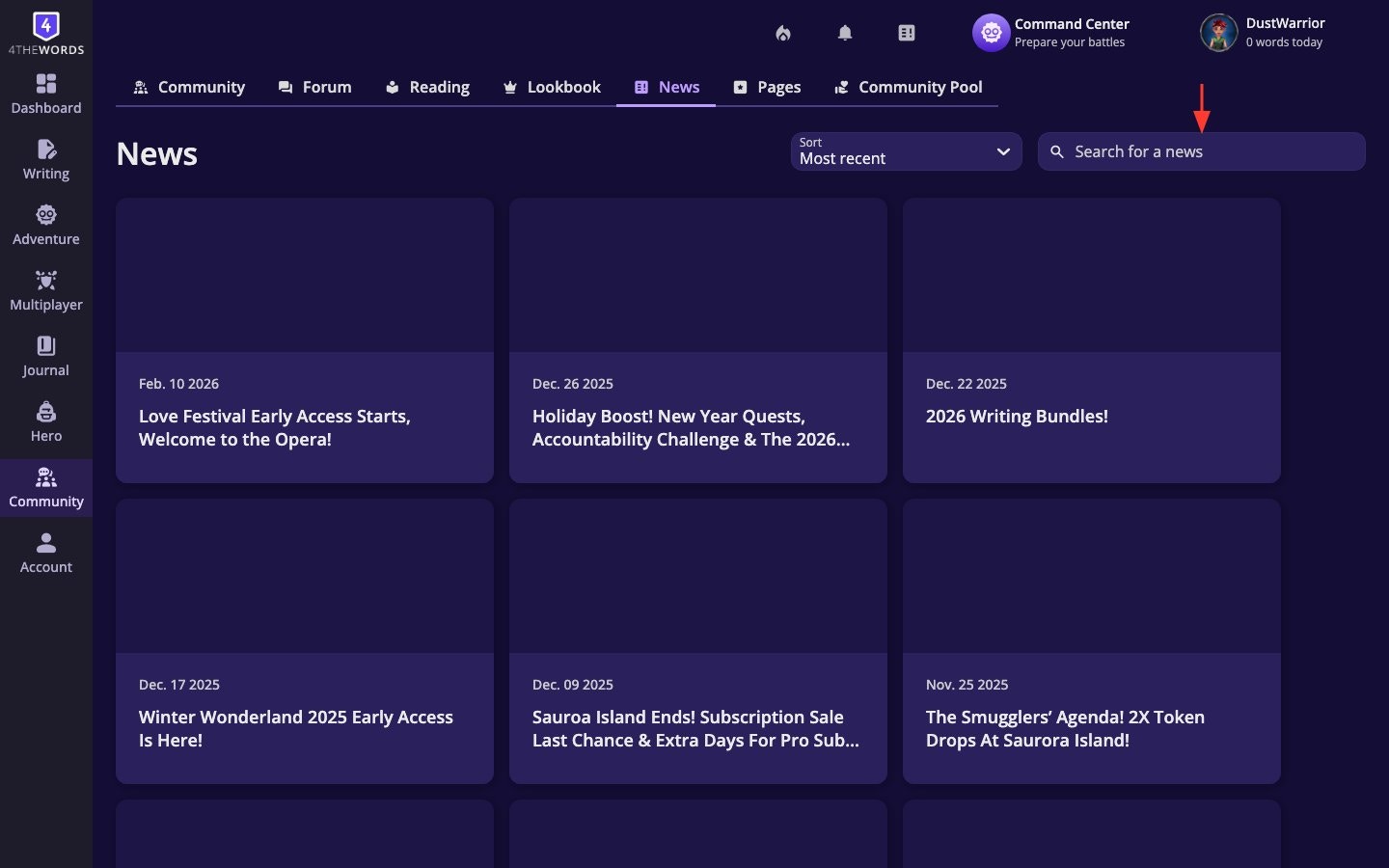Image resolution: width=1389 pixels, height=868 pixels.
Task: Switch to the Lookbook tab
Action: click(x=552, y=87)
